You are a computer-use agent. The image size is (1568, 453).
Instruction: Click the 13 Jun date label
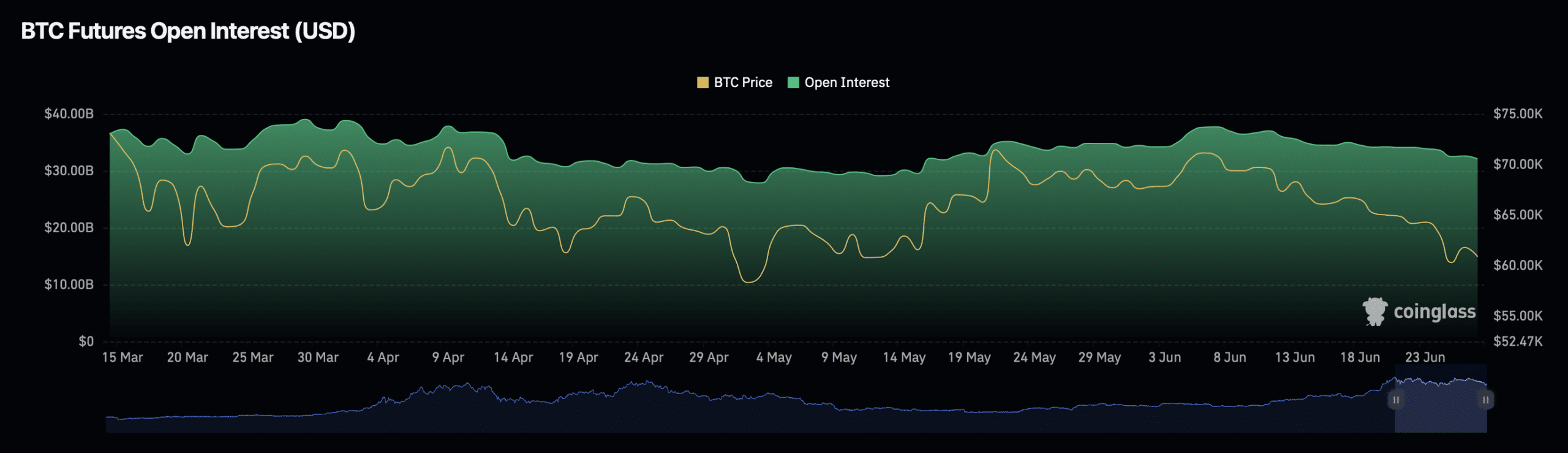pos(1295,357)
